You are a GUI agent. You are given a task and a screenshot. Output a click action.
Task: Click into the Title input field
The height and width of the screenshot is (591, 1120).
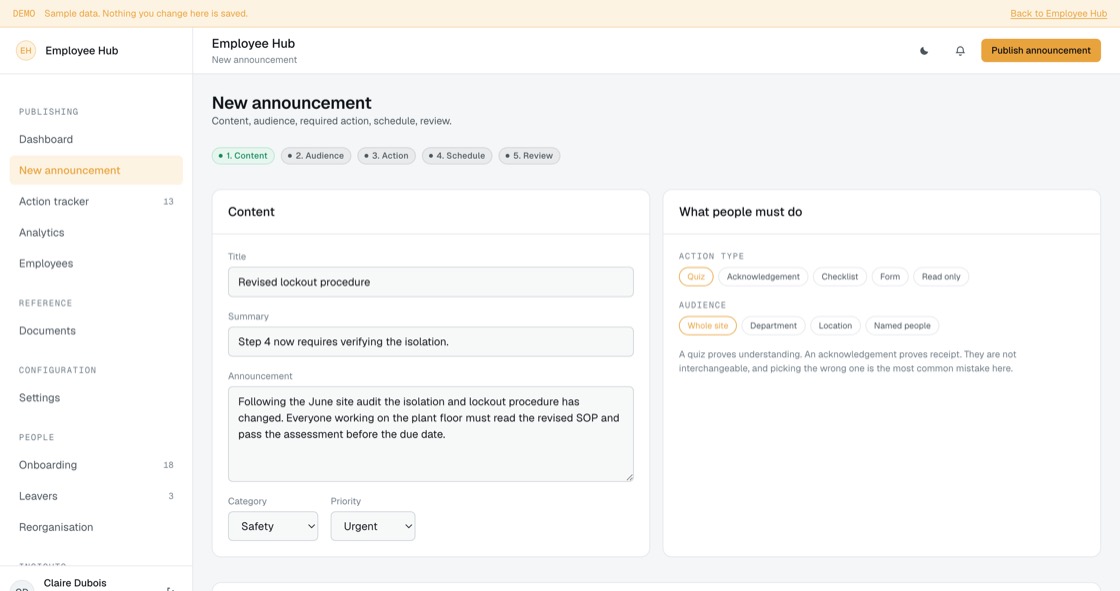(431, 282)
